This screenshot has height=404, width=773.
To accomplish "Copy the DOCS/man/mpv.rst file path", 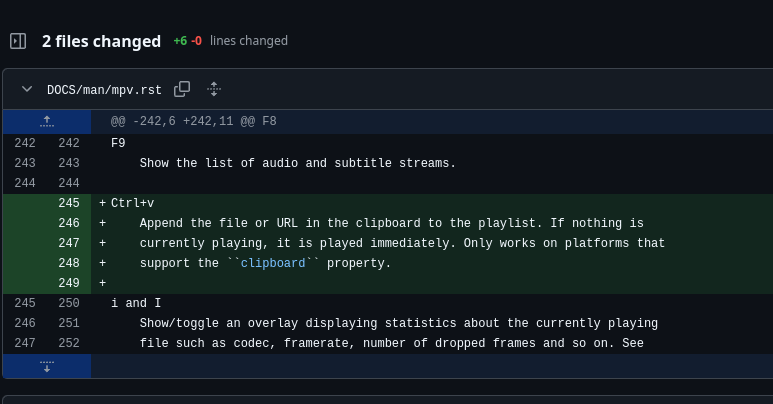I will (182, 89).
